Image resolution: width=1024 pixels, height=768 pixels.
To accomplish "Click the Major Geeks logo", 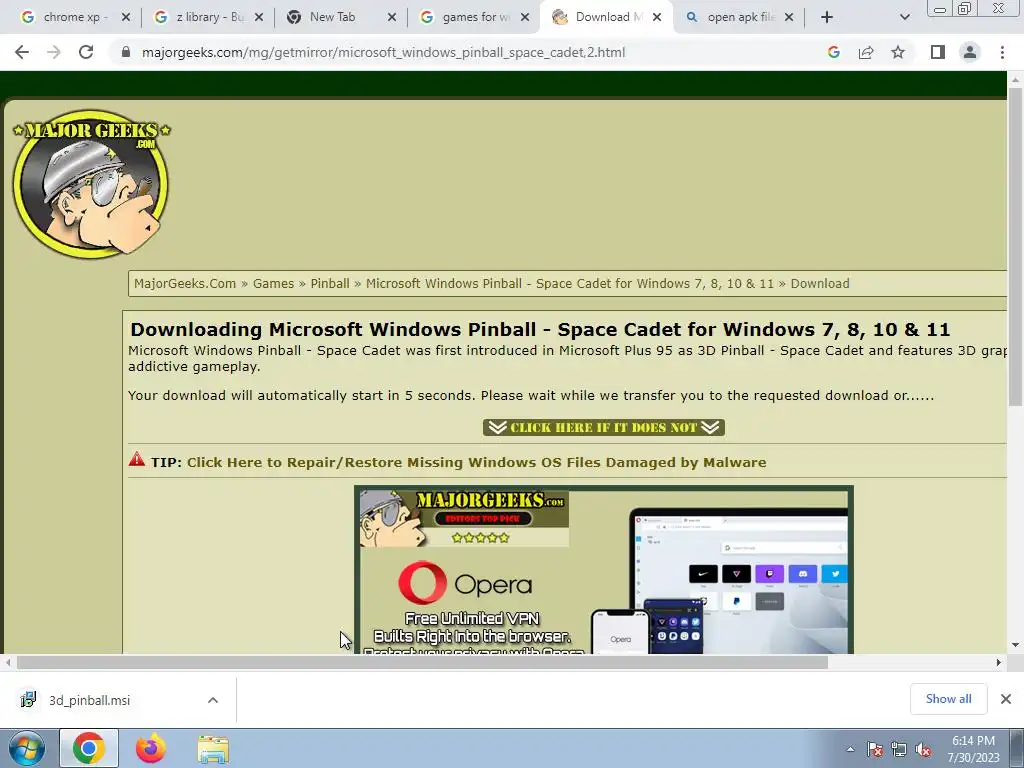I will (91, 184).
